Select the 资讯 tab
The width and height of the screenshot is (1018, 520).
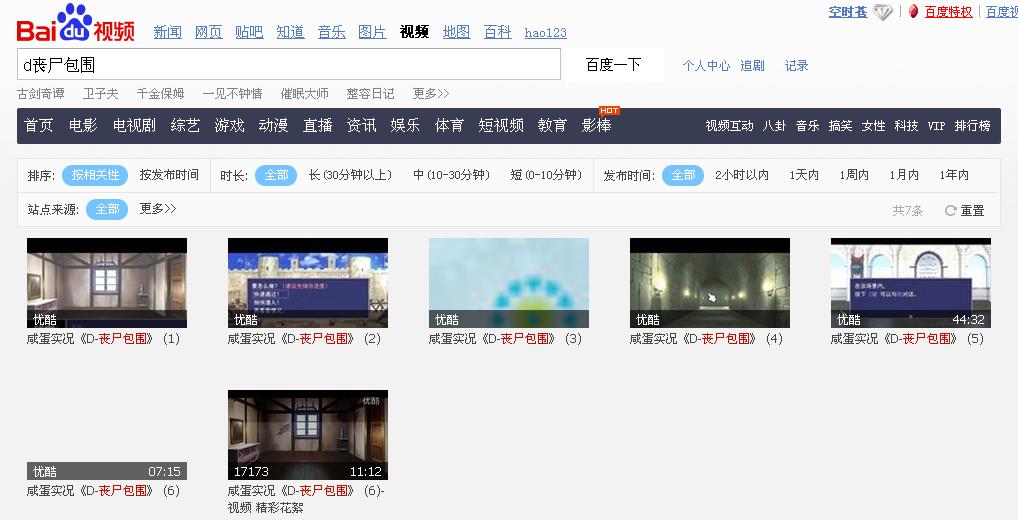coord(361,125)
